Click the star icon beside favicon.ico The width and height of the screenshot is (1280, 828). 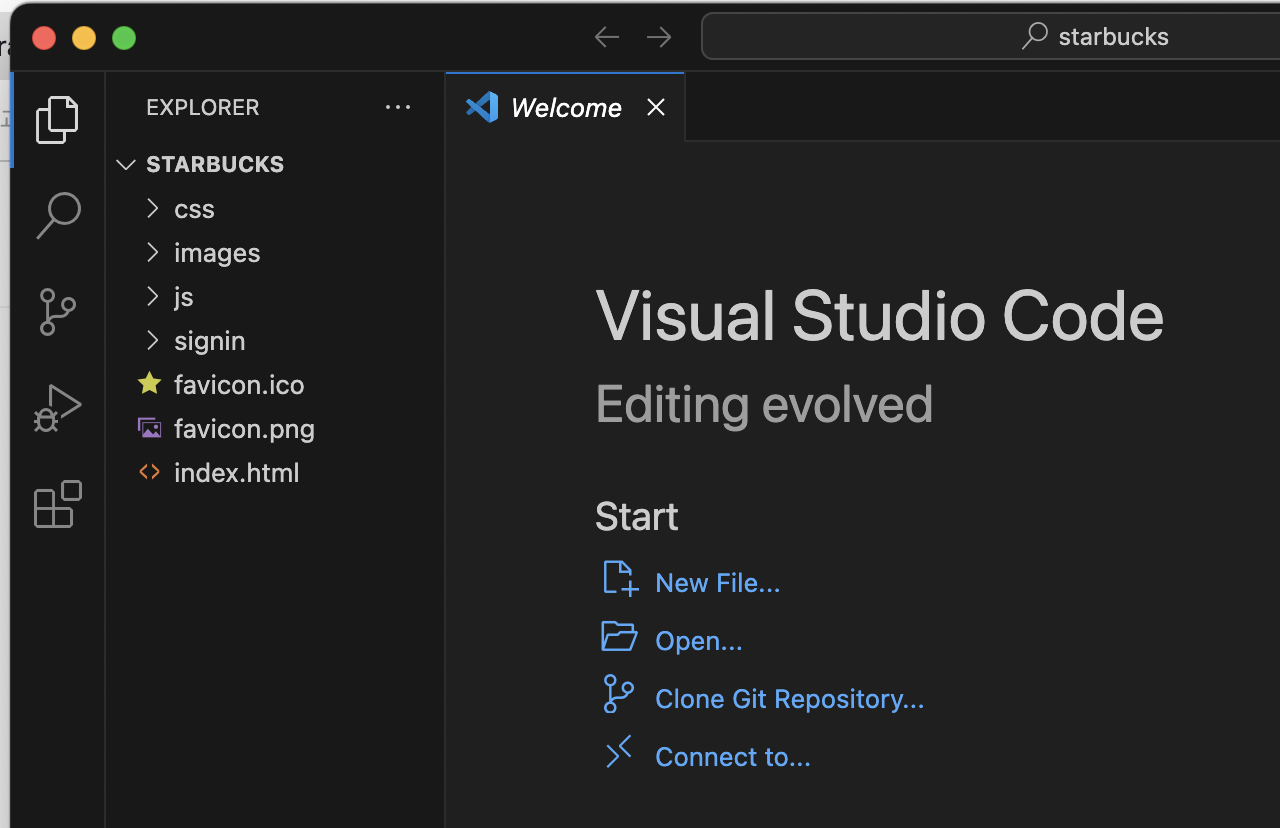tap(150, 384)
